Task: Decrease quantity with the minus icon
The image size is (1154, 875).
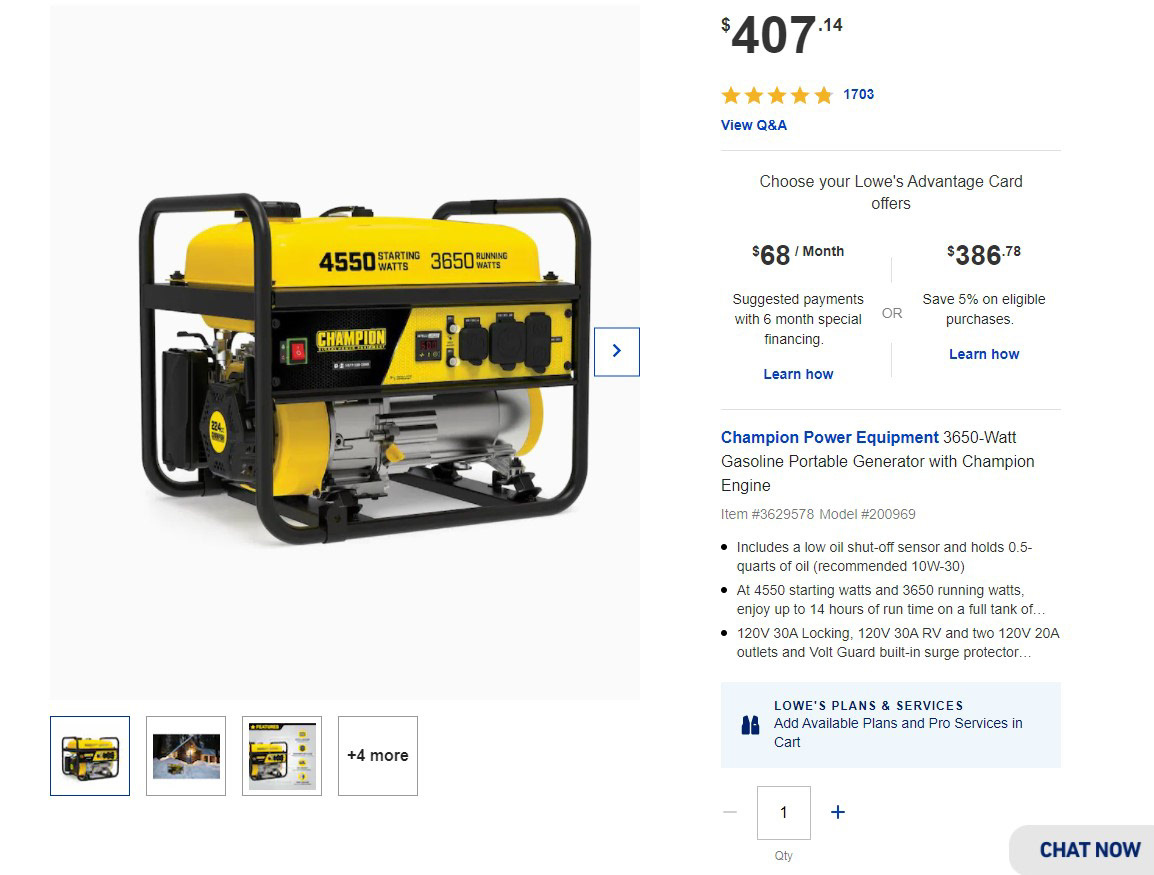Action: (730, 812)
